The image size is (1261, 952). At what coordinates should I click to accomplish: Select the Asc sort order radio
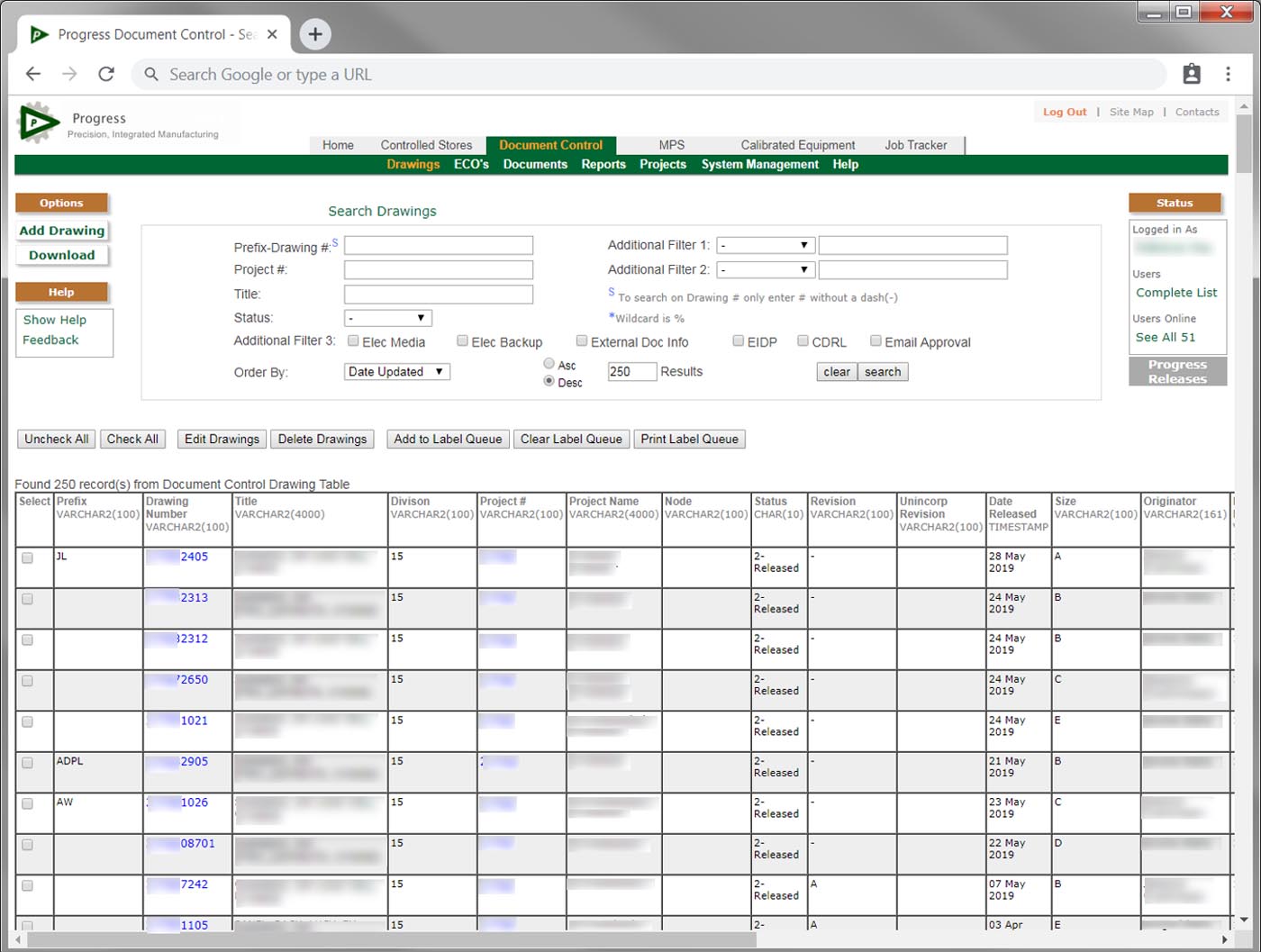click(x=549, y=364)
